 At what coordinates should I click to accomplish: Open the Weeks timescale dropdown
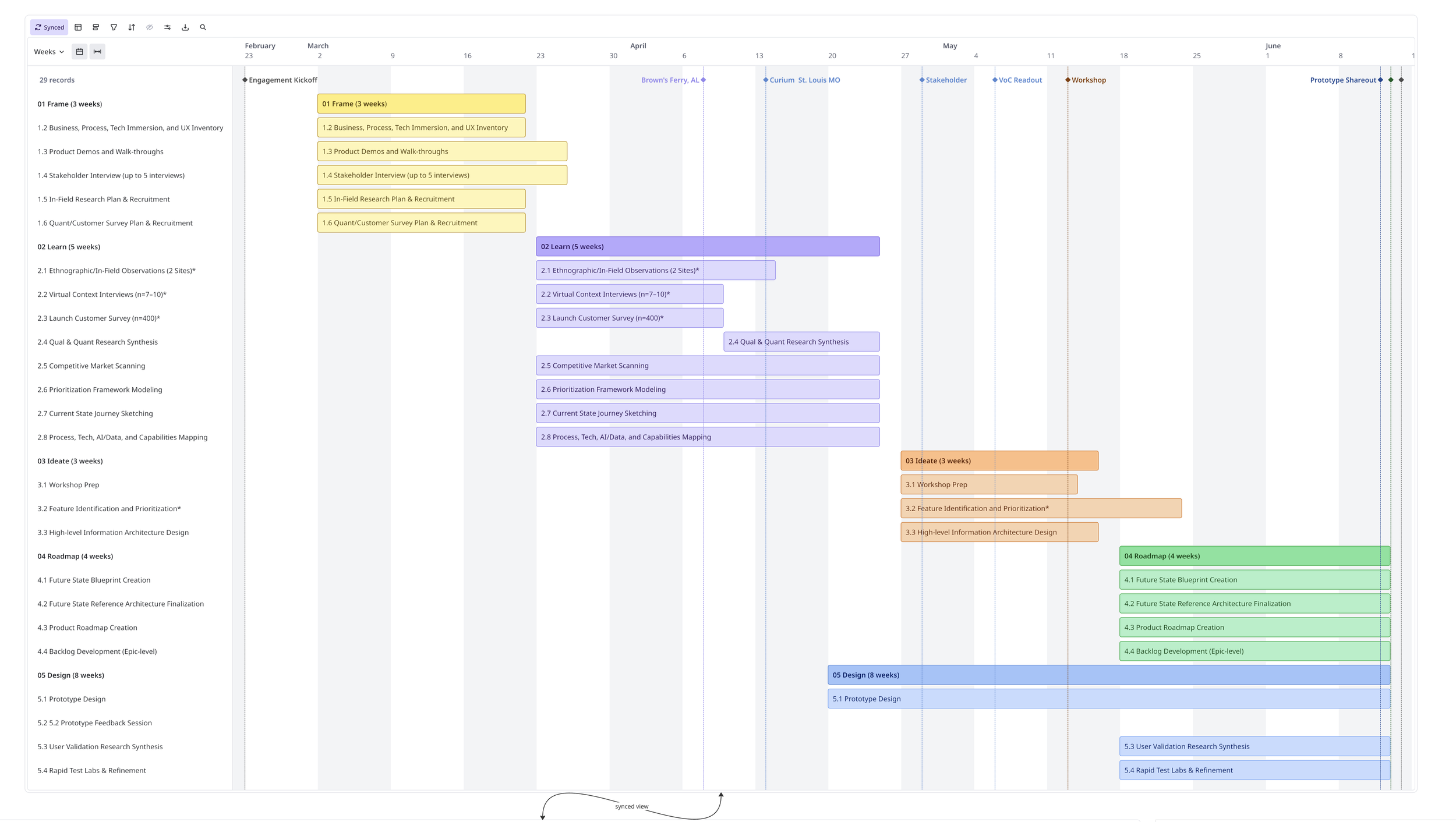(49, 52)
